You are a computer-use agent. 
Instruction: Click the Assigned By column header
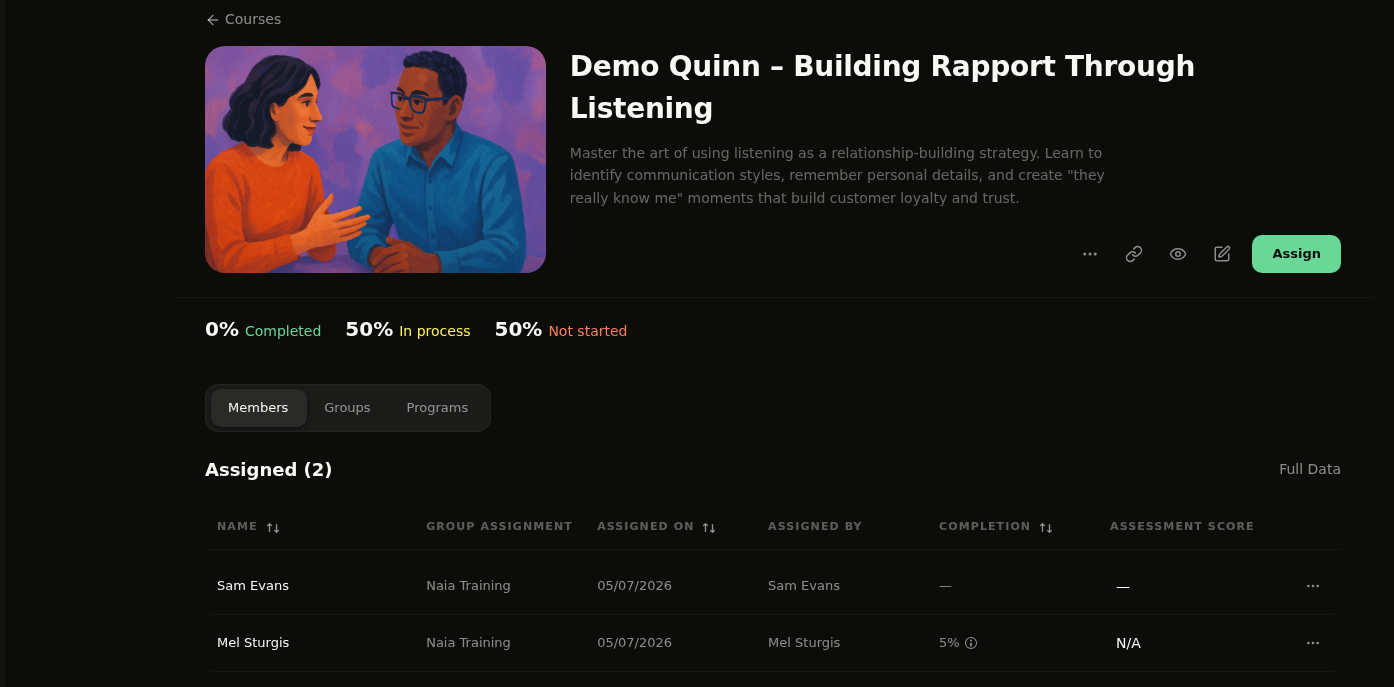click(x=815, y=526)
